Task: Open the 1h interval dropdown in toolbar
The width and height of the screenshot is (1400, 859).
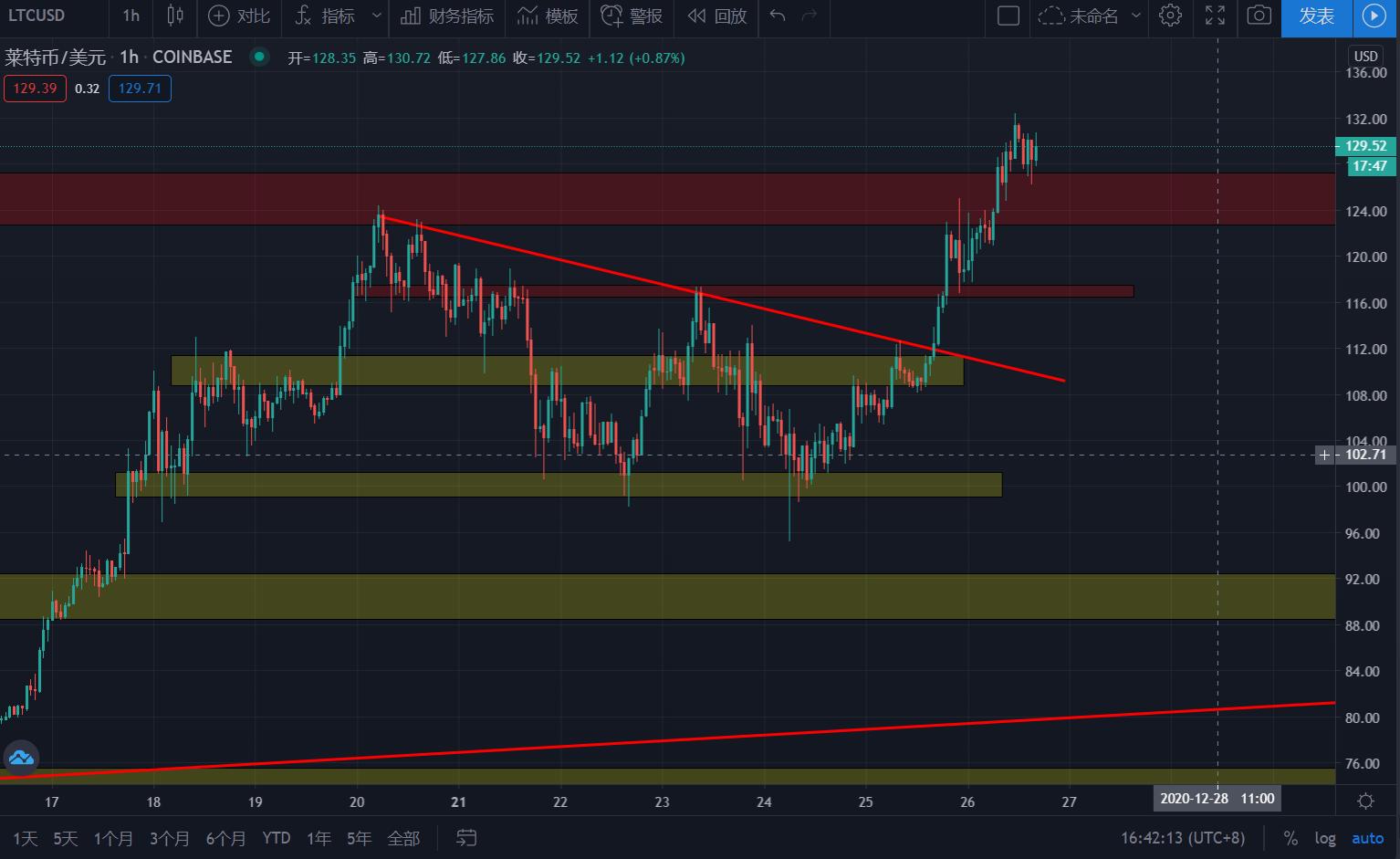Action: pyautogui.click(x=131, y=16)
